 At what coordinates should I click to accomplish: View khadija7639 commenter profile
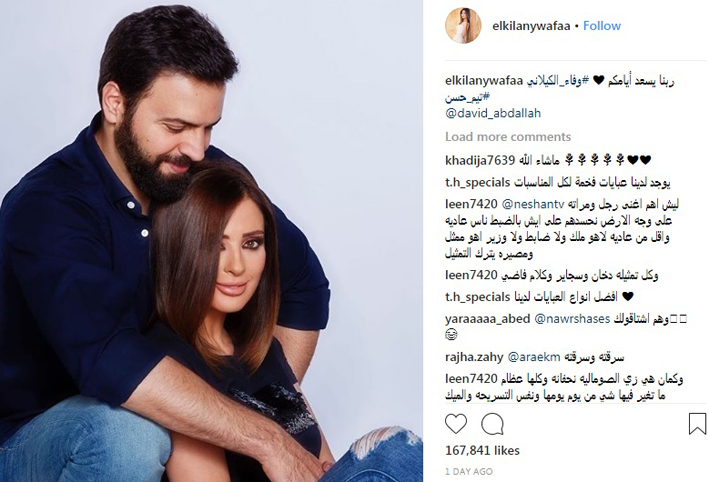click(x=480, y=160)
